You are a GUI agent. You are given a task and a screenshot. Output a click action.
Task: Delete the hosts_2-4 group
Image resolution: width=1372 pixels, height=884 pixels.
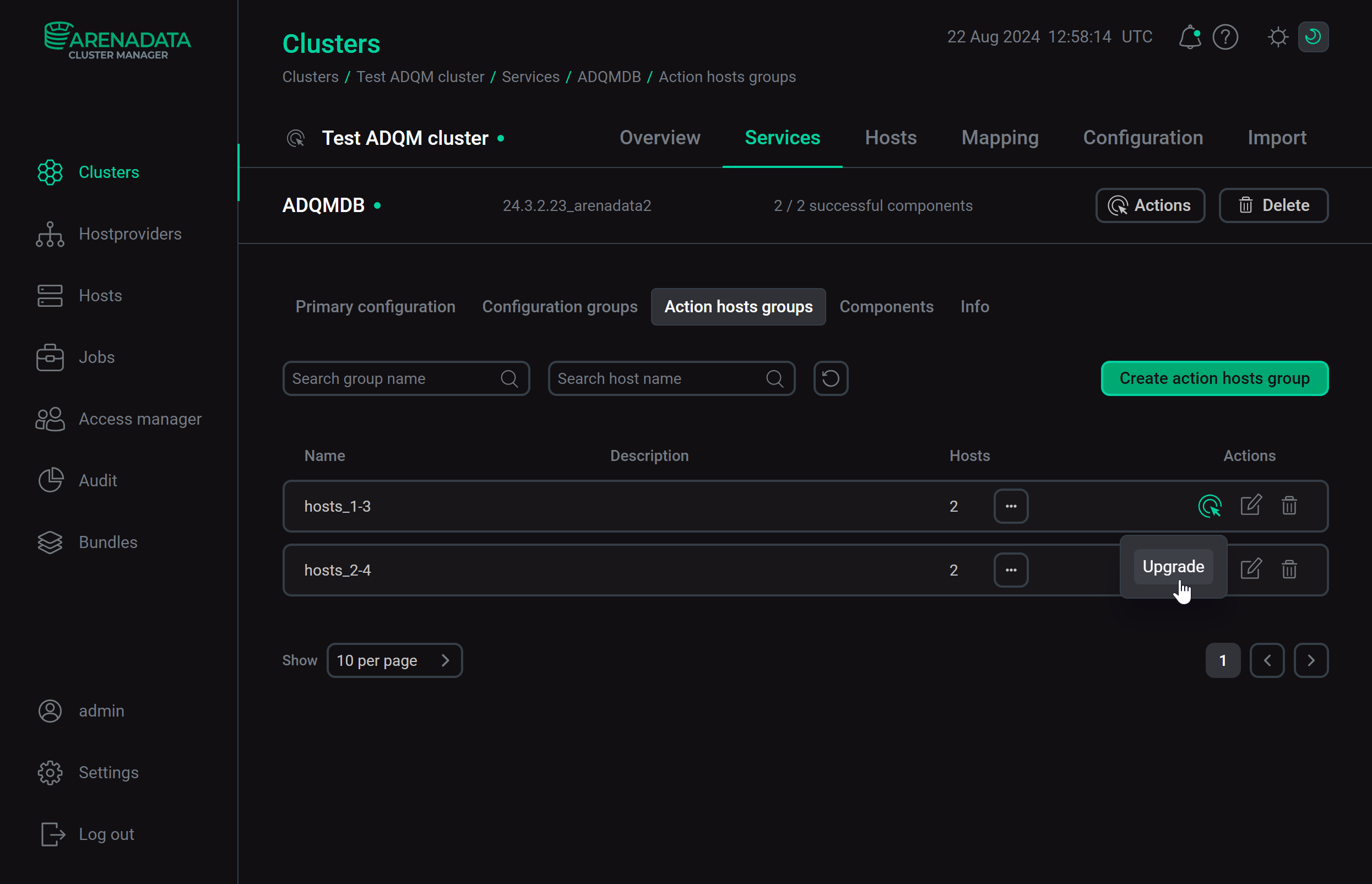tap(1289, 570)
